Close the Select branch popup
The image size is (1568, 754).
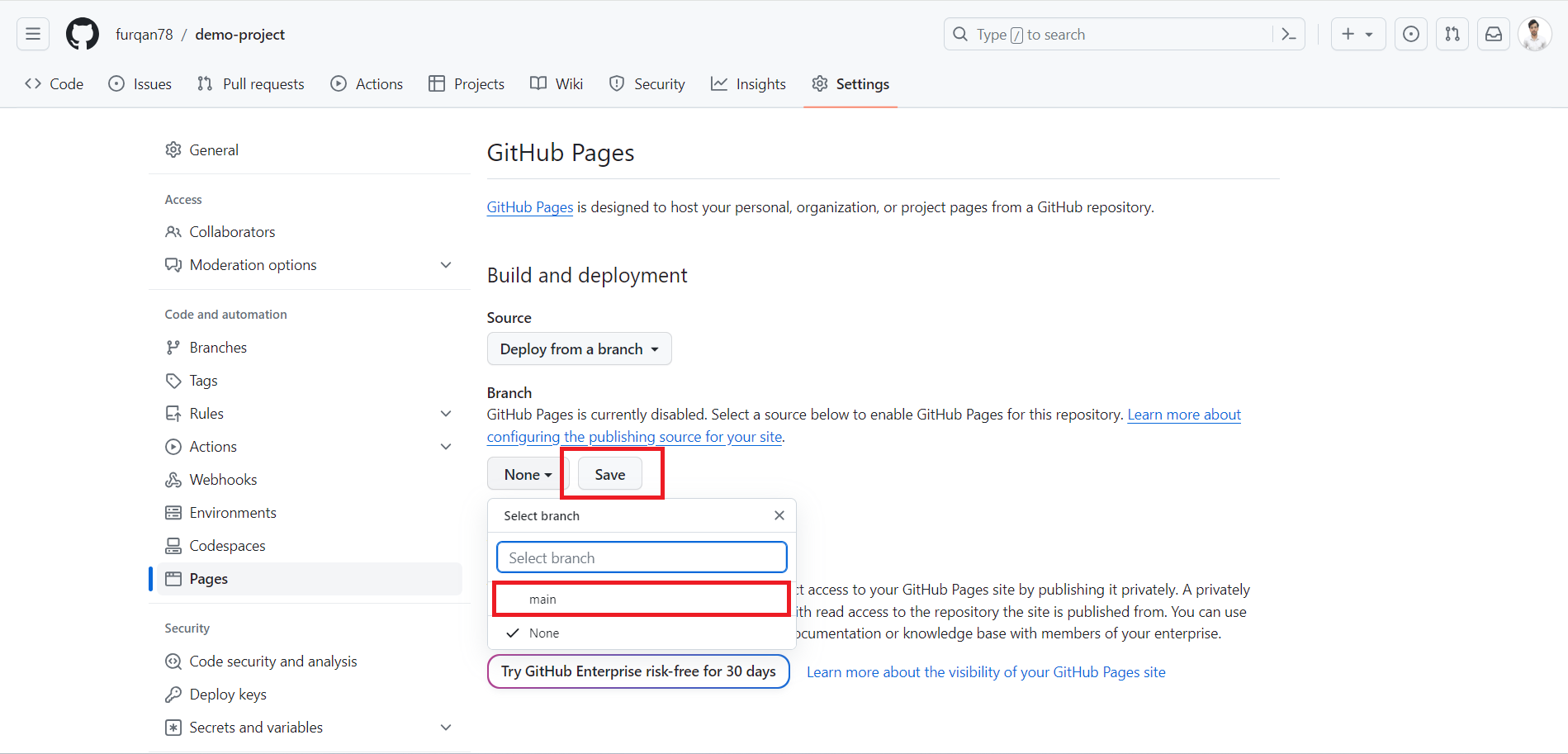(x=779, y=515)
